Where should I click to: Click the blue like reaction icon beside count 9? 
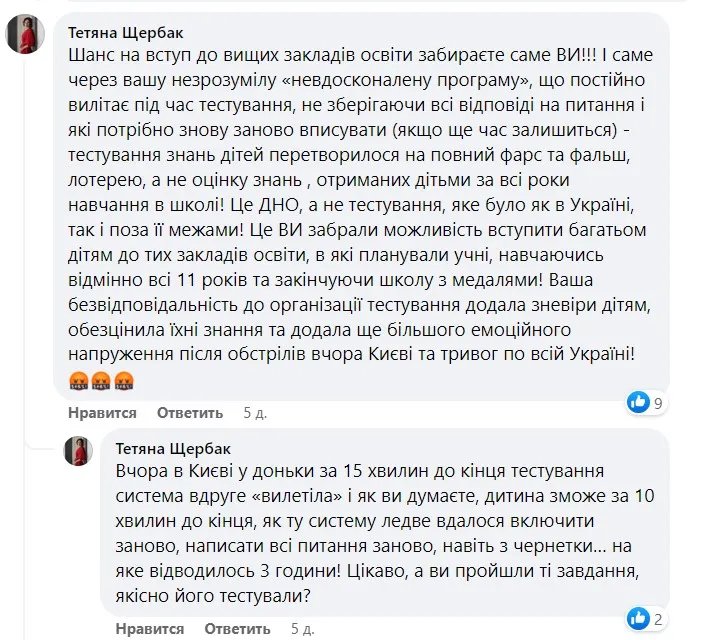coord(637,402)
